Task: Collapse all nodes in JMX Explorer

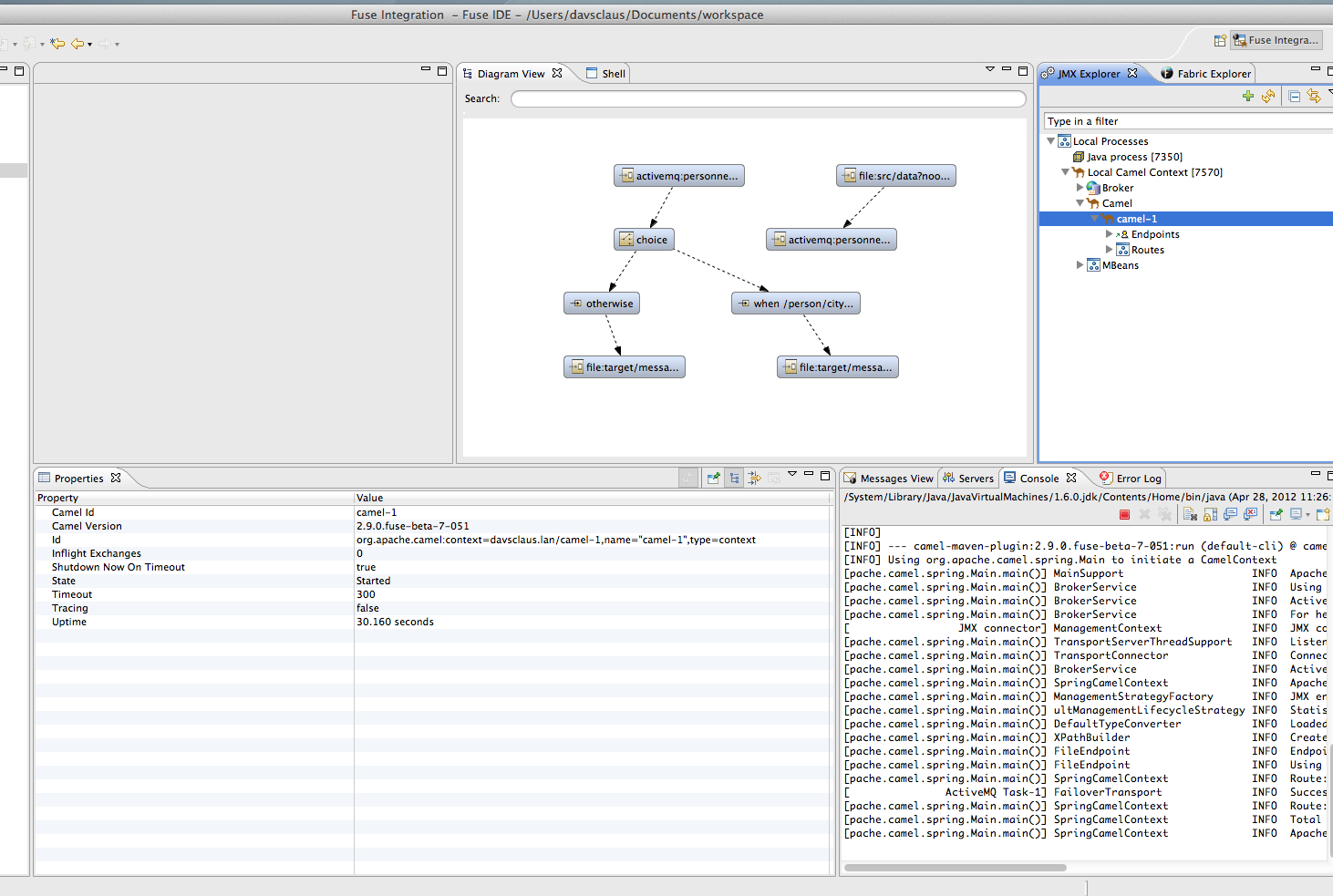Action: click(x=1294, y=97)
